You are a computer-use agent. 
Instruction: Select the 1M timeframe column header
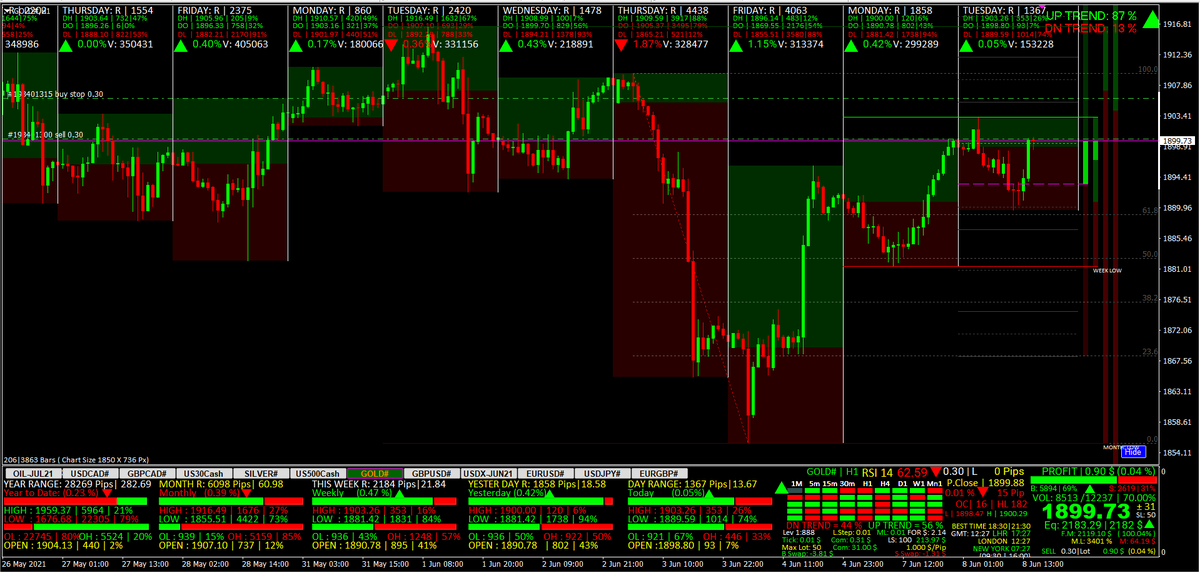click(797, 484)
